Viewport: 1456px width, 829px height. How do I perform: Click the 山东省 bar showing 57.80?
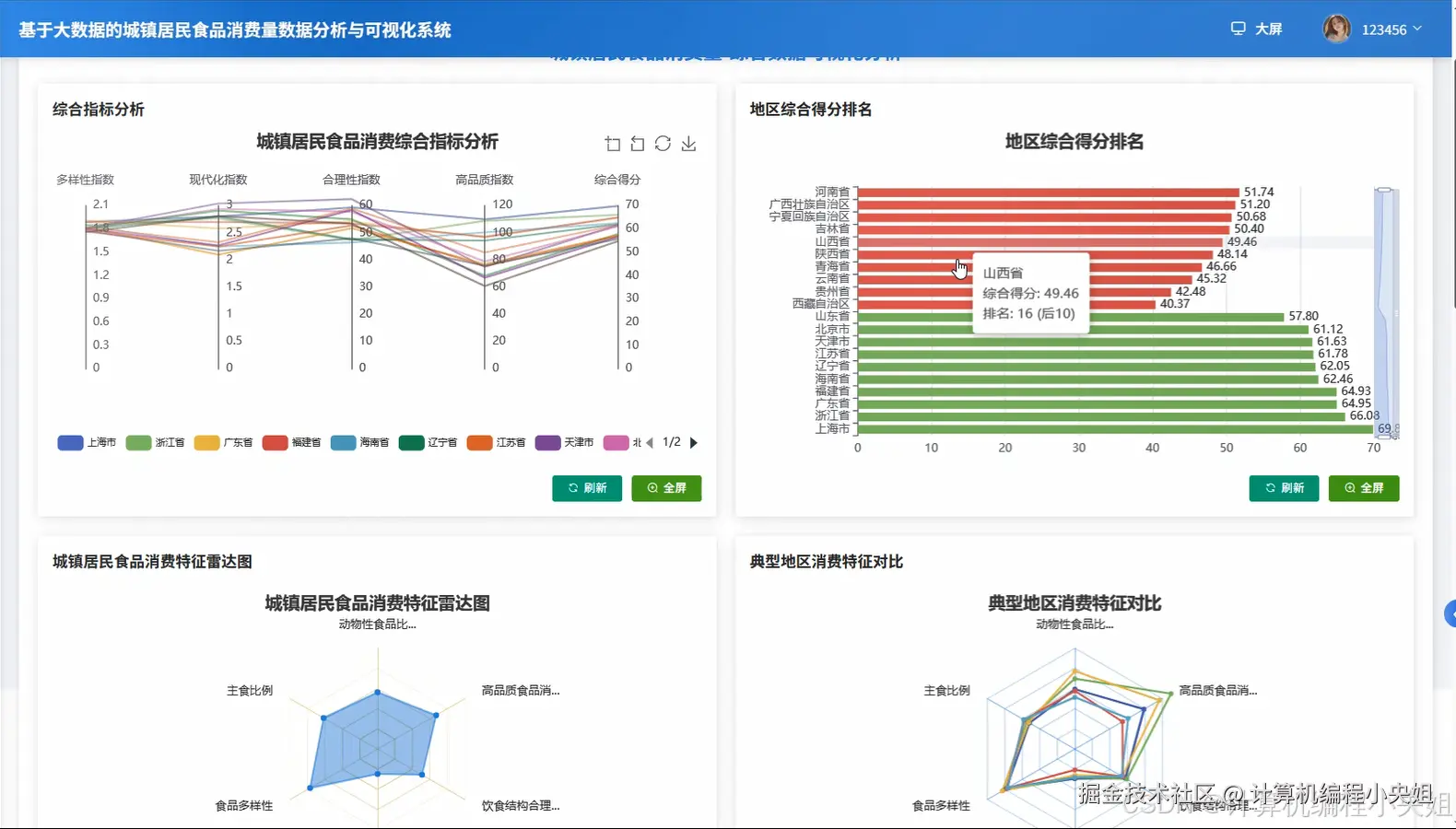tap(1071, 317)
